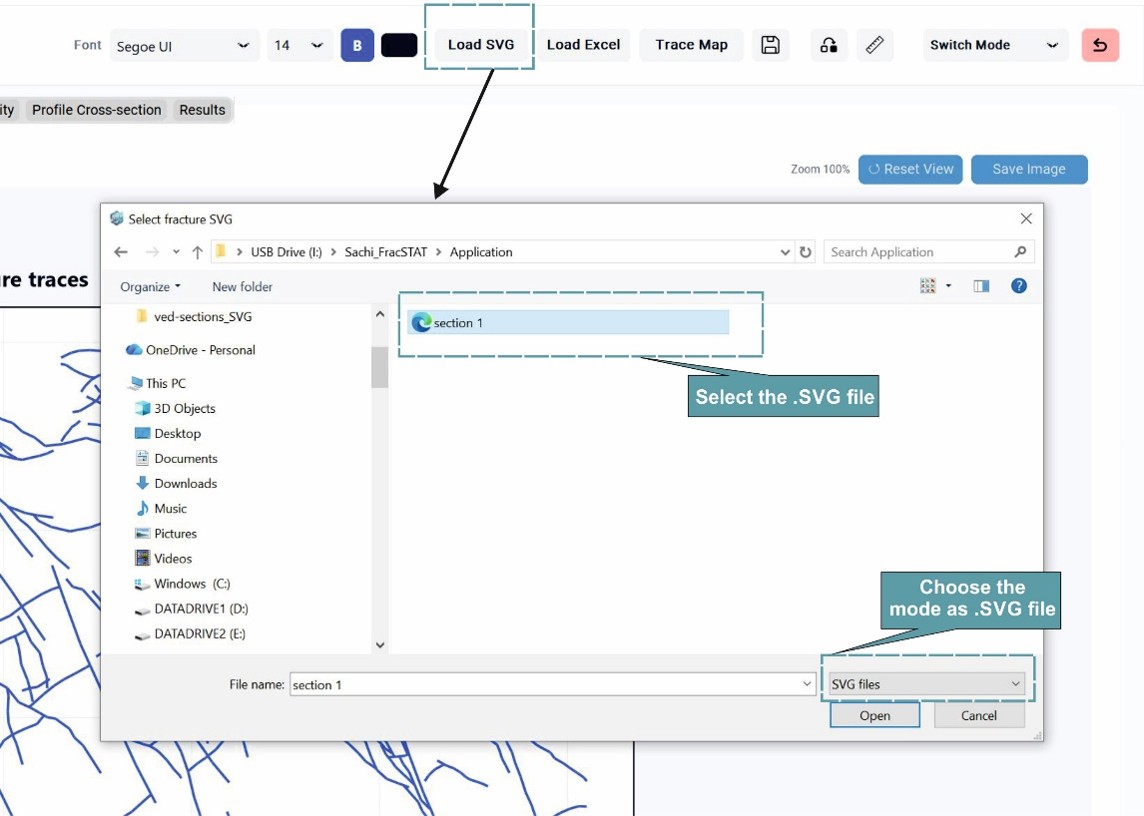Open the ved-sections_SVG folder
The image size is (1144, 816).
pos(193,317)
